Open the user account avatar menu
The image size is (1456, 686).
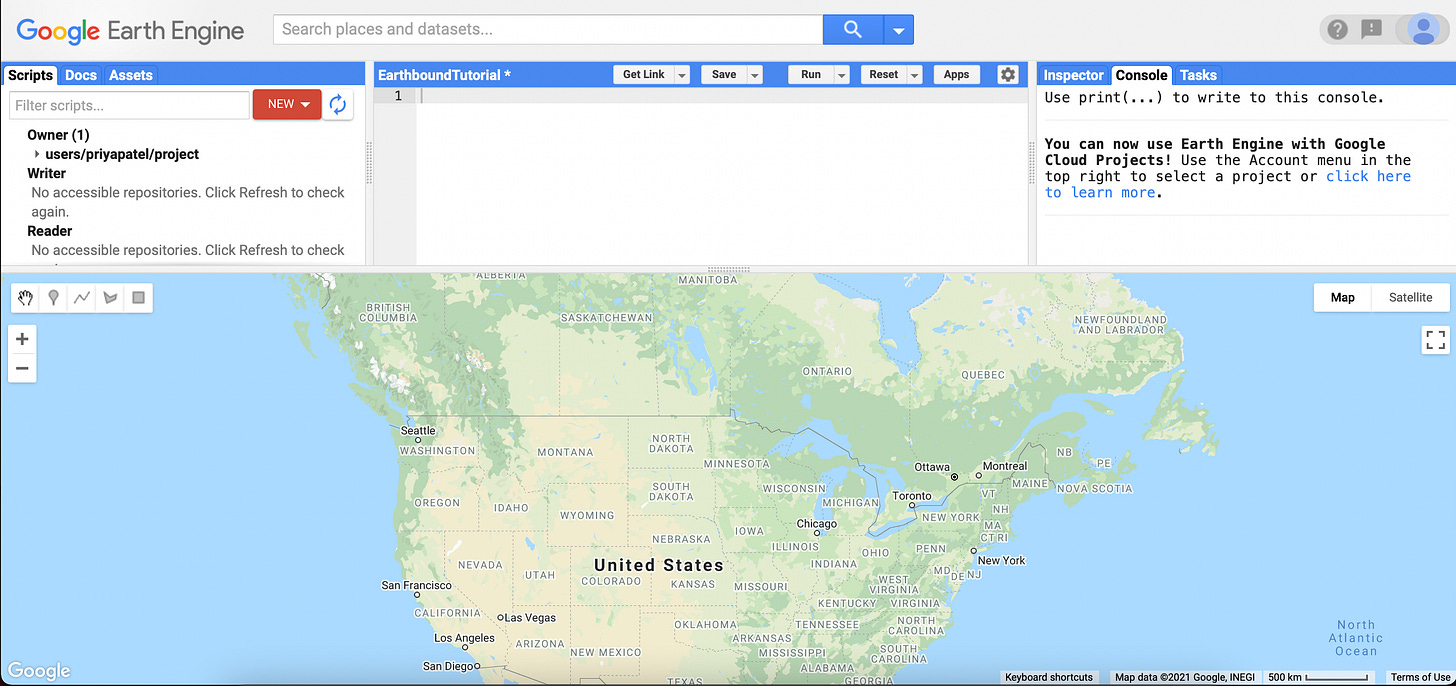click(1422, 29)
